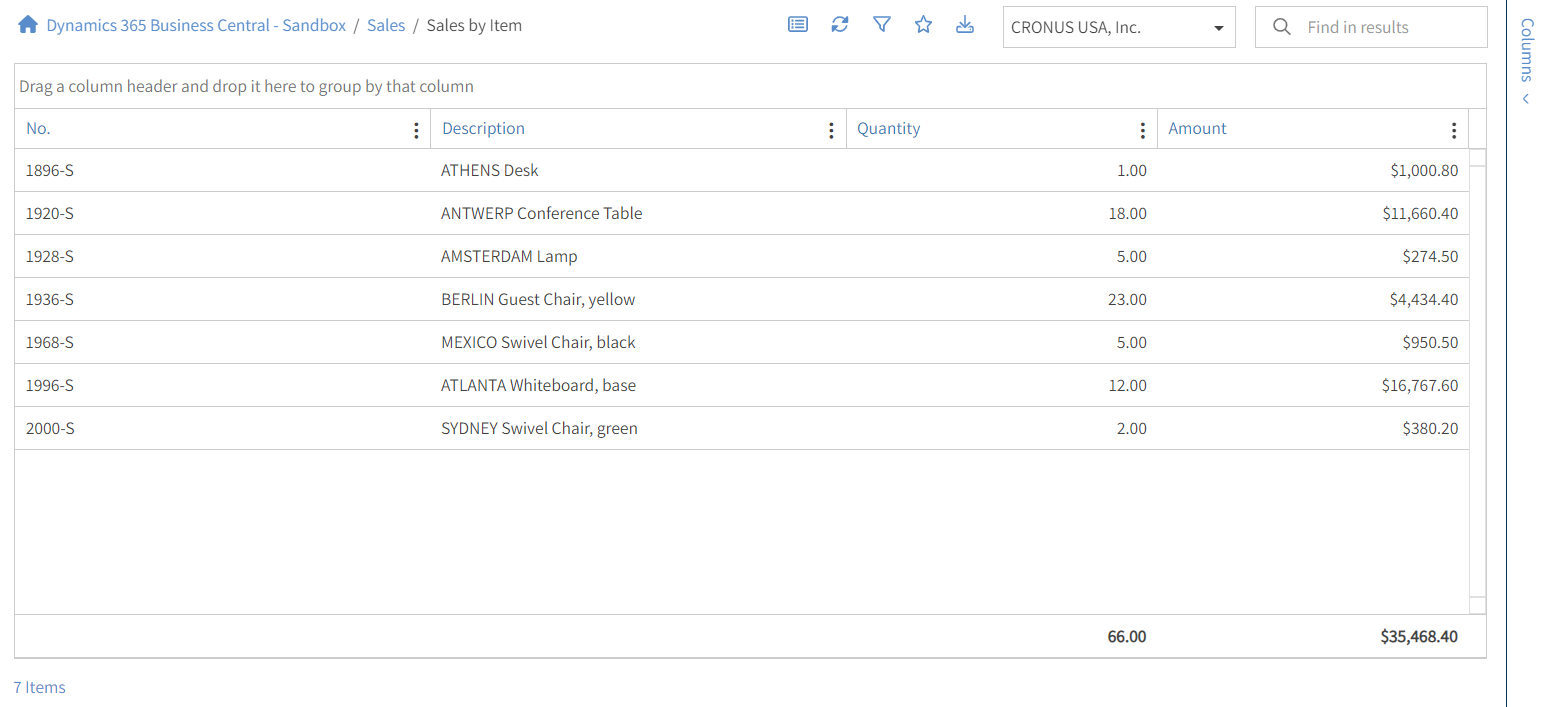Collapse the Columns side panel
1546x707 pixels.
1525,97
